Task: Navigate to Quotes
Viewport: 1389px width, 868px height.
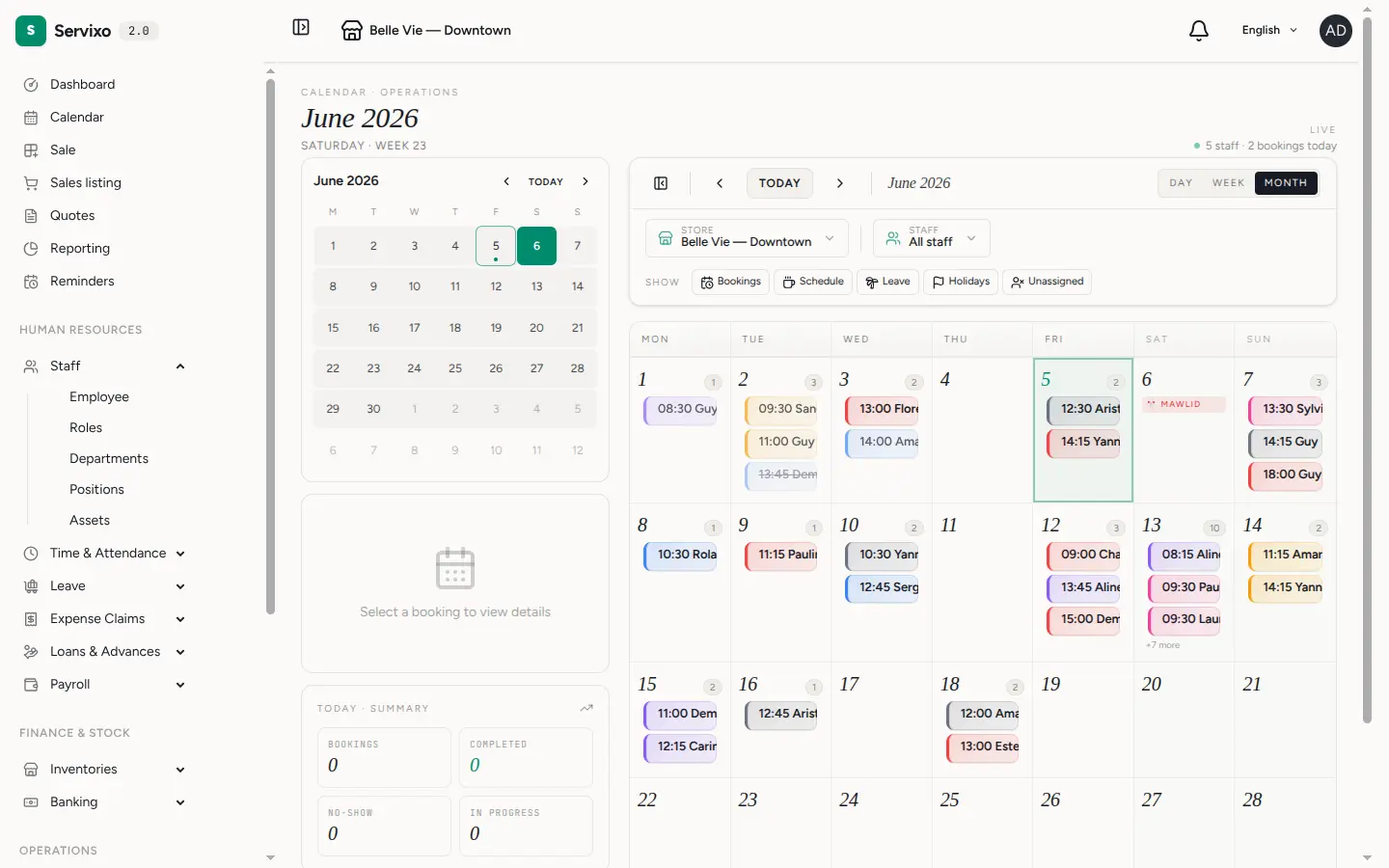Action: click(72, 216)
